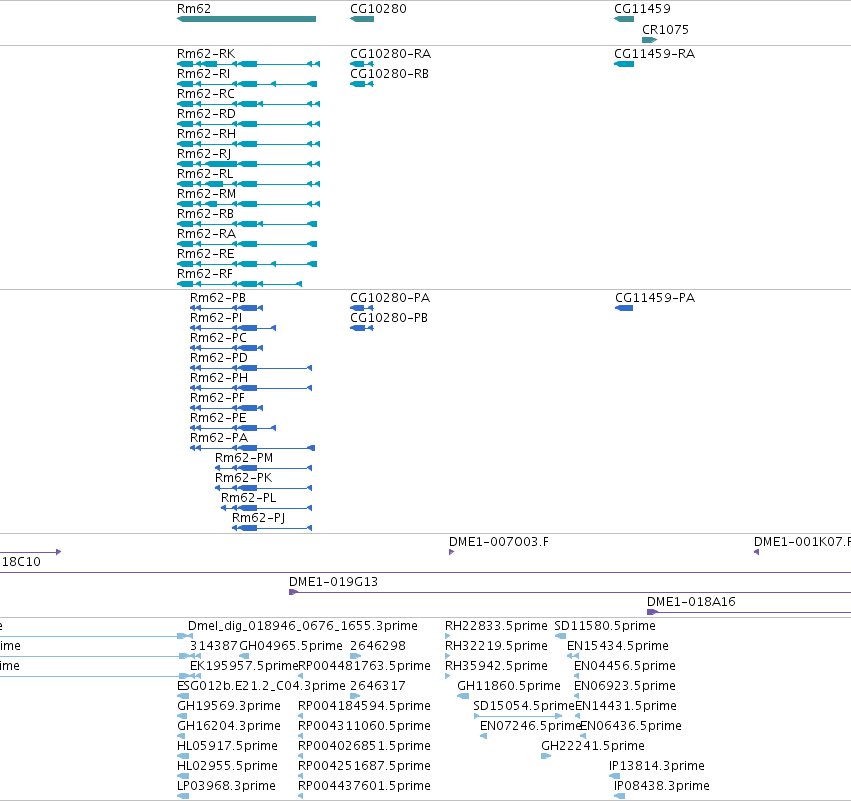The width and height of the screenshot is (851, 801).
Task: Select the Rm62-RF transcript
Action: click(x=239, y=284)
